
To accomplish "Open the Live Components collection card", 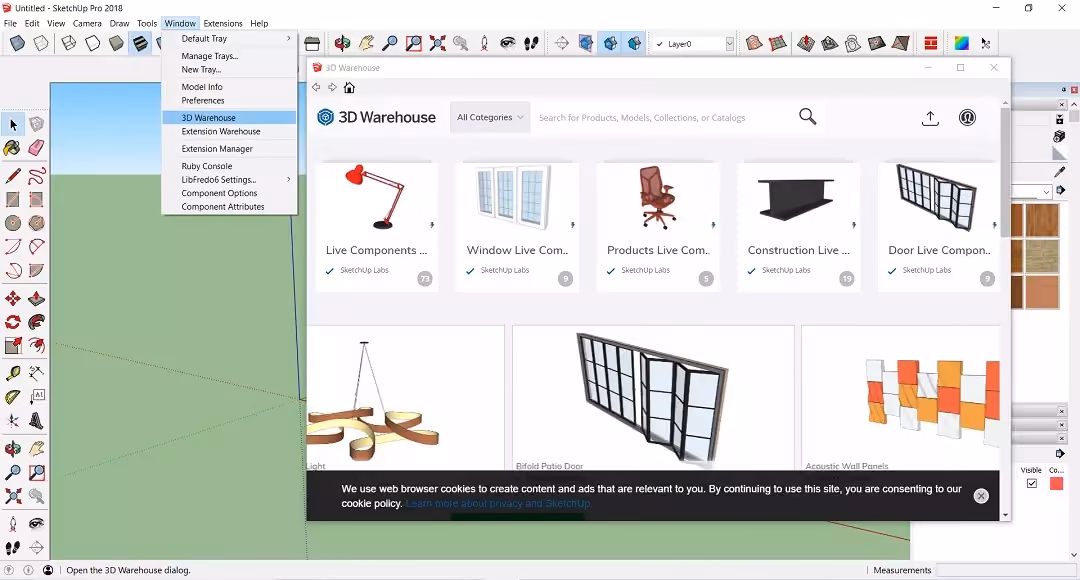I will point(377,227).
